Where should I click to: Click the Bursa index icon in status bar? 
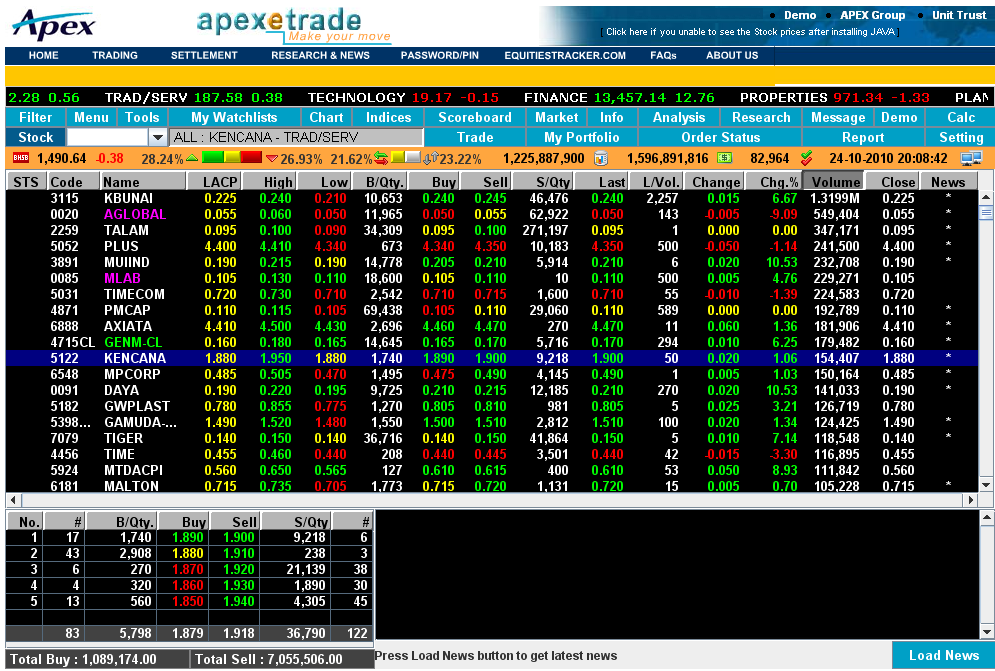[21, 158]
